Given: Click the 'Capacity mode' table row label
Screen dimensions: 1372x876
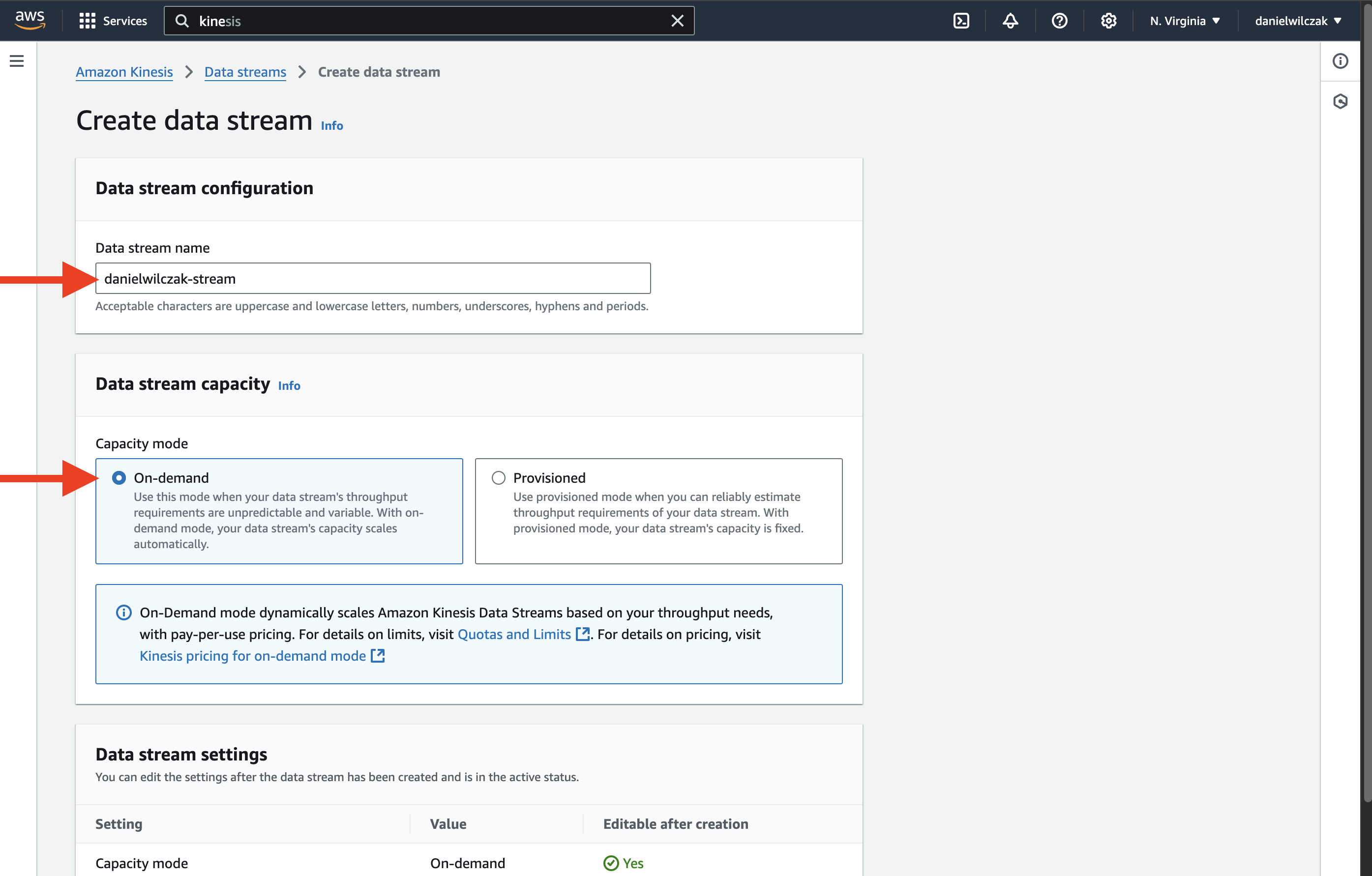Looking at the screenshot, I should 142,863.
